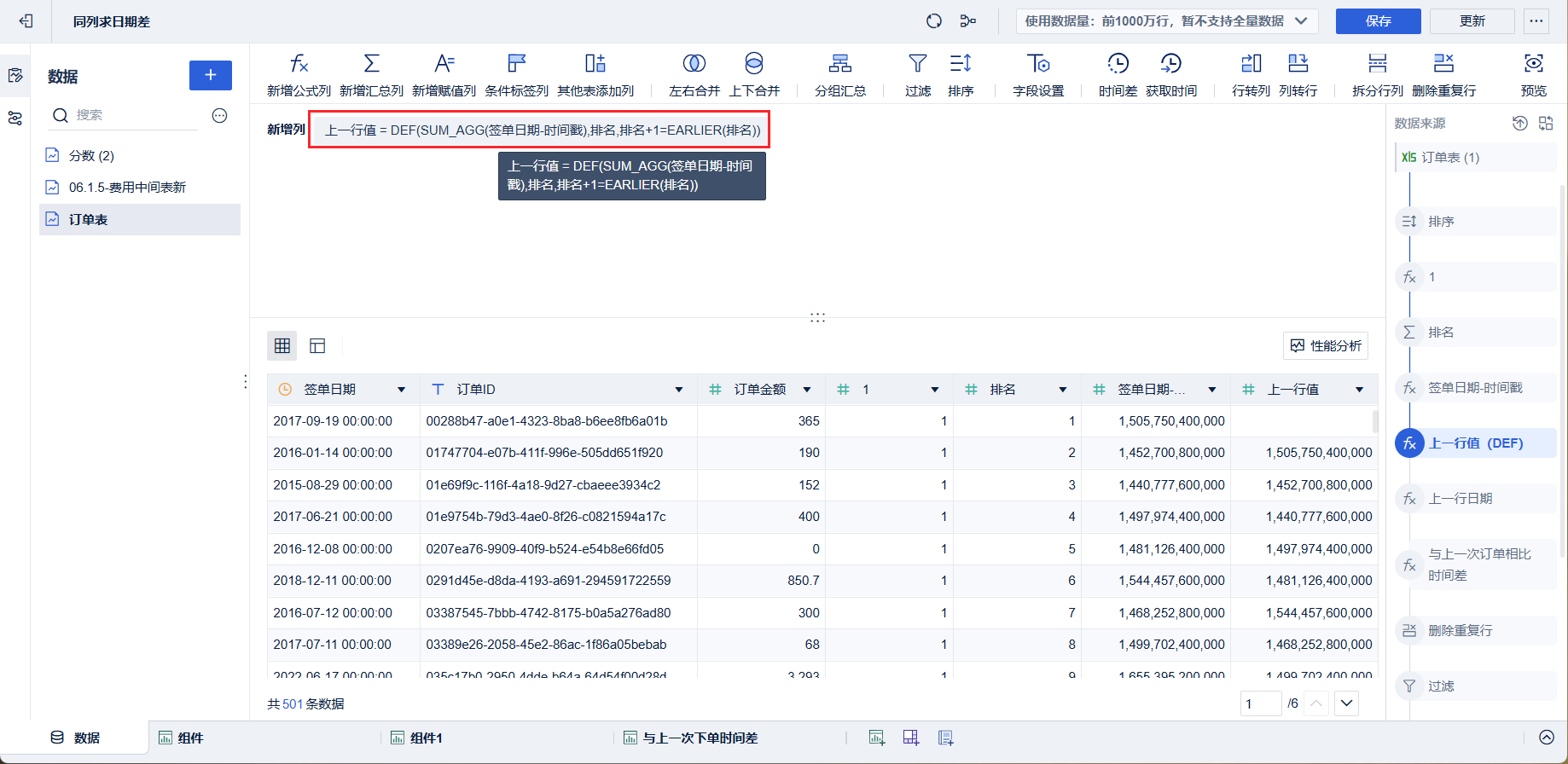Click the 新增公式列 toolbar icon
1568x764 pixels.
click(x=299, y=75)
